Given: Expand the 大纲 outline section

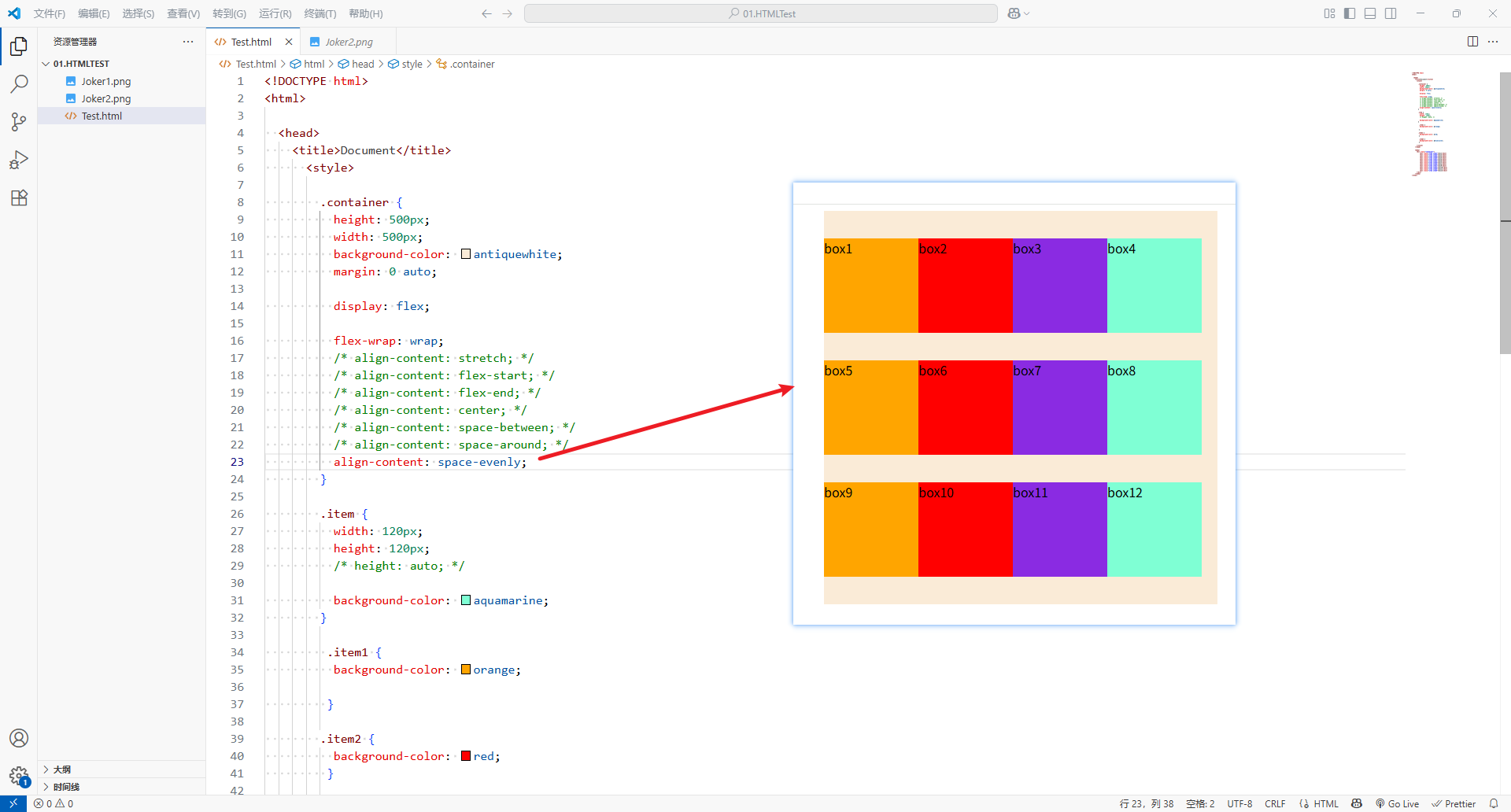Looking at the screenshot, I should point(122,770).
